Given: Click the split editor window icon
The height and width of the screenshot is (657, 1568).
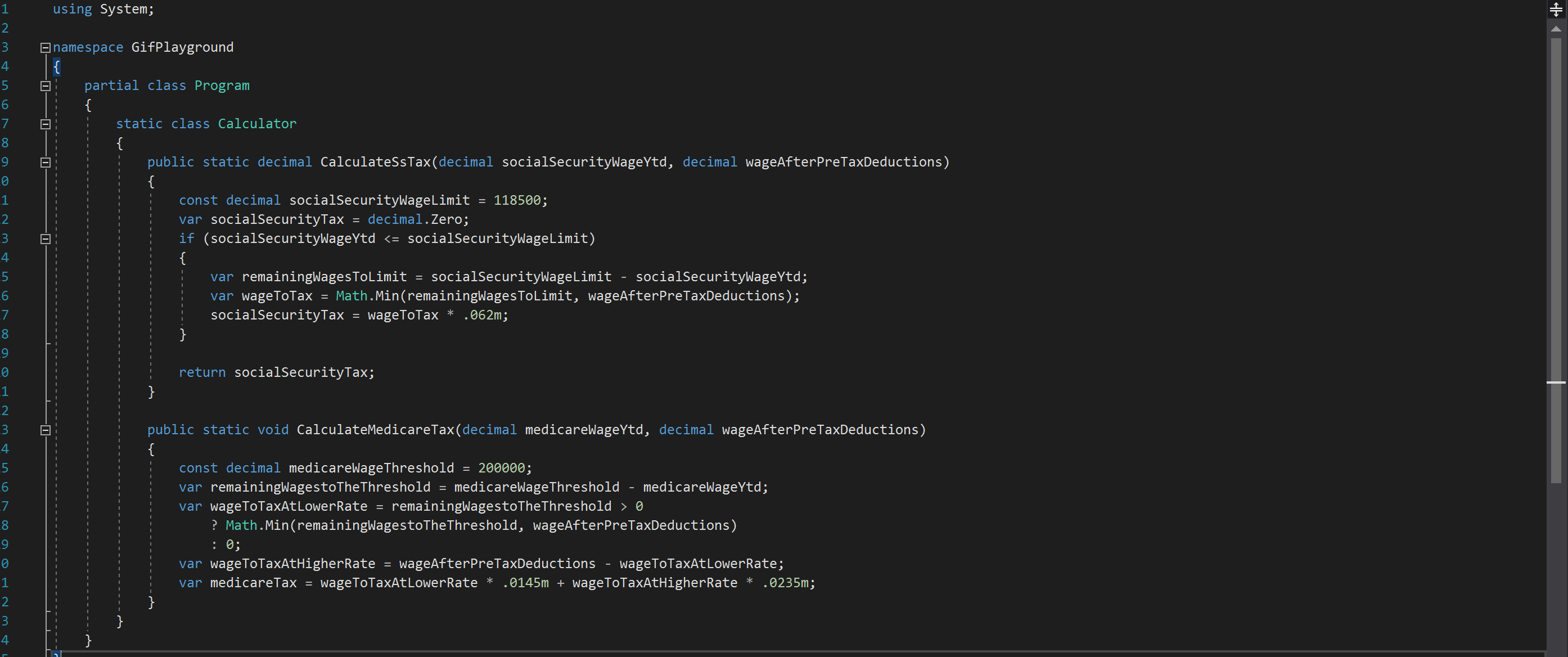Looking at the screenshot, I should coord(1556,9).
